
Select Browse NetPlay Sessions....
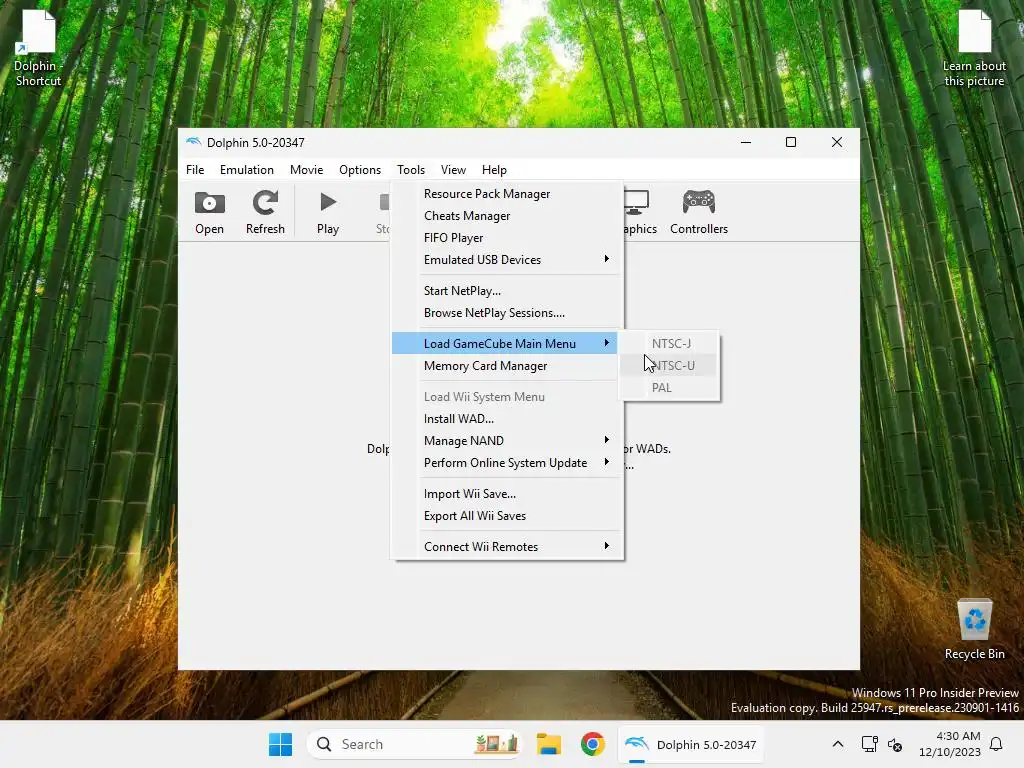(507, 313)
